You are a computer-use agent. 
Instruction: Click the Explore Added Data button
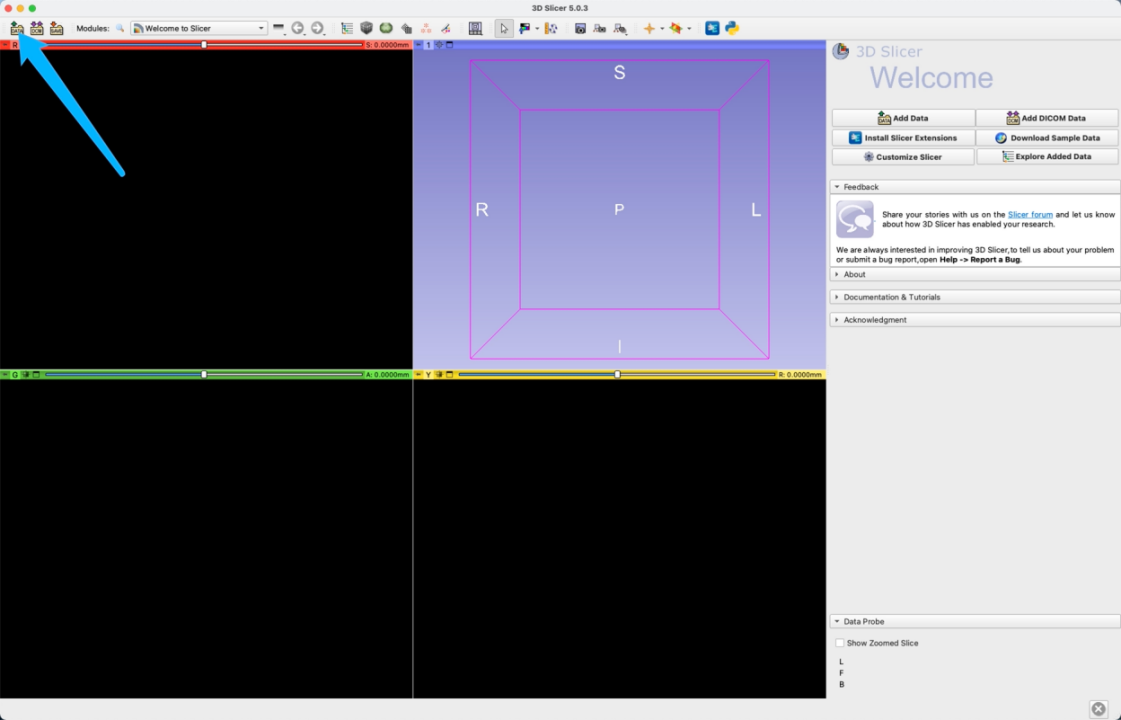(x=1047, y=157)
